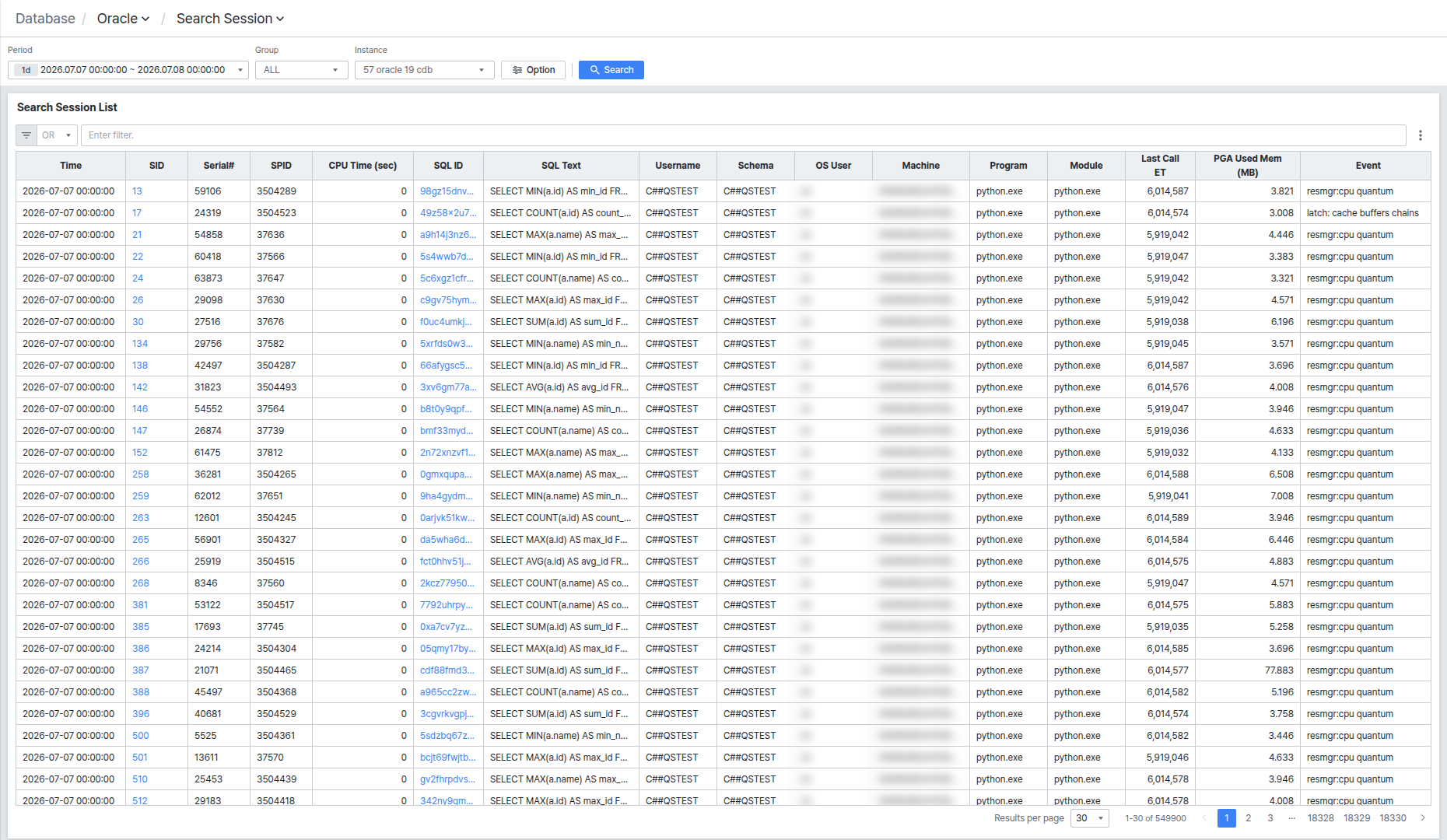The height and width of the screenshot is (840, 1447).
Task: Jump to page 18328
Action: pos(1321,818)
